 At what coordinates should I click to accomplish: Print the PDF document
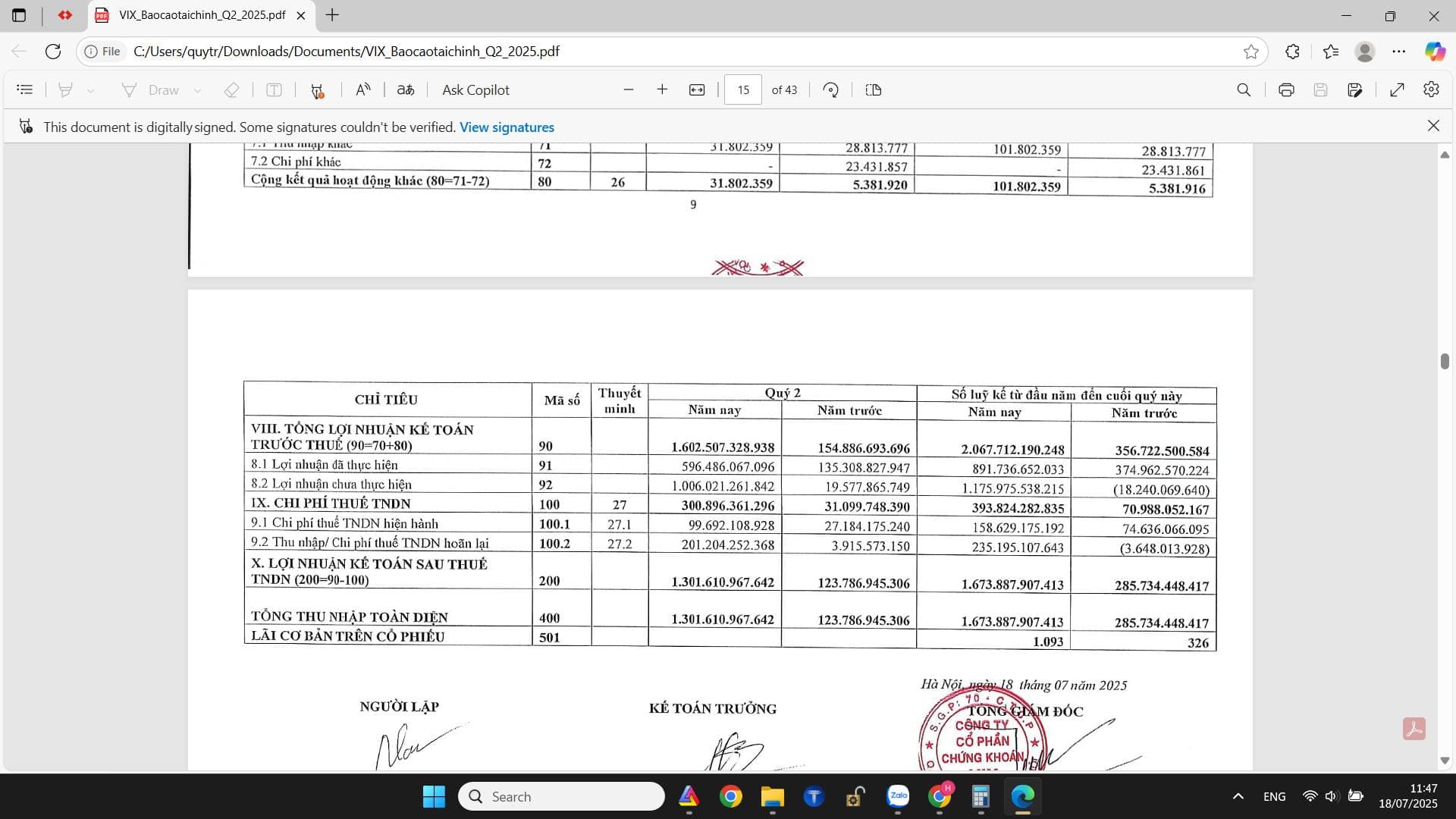(x=1286, y=89)
